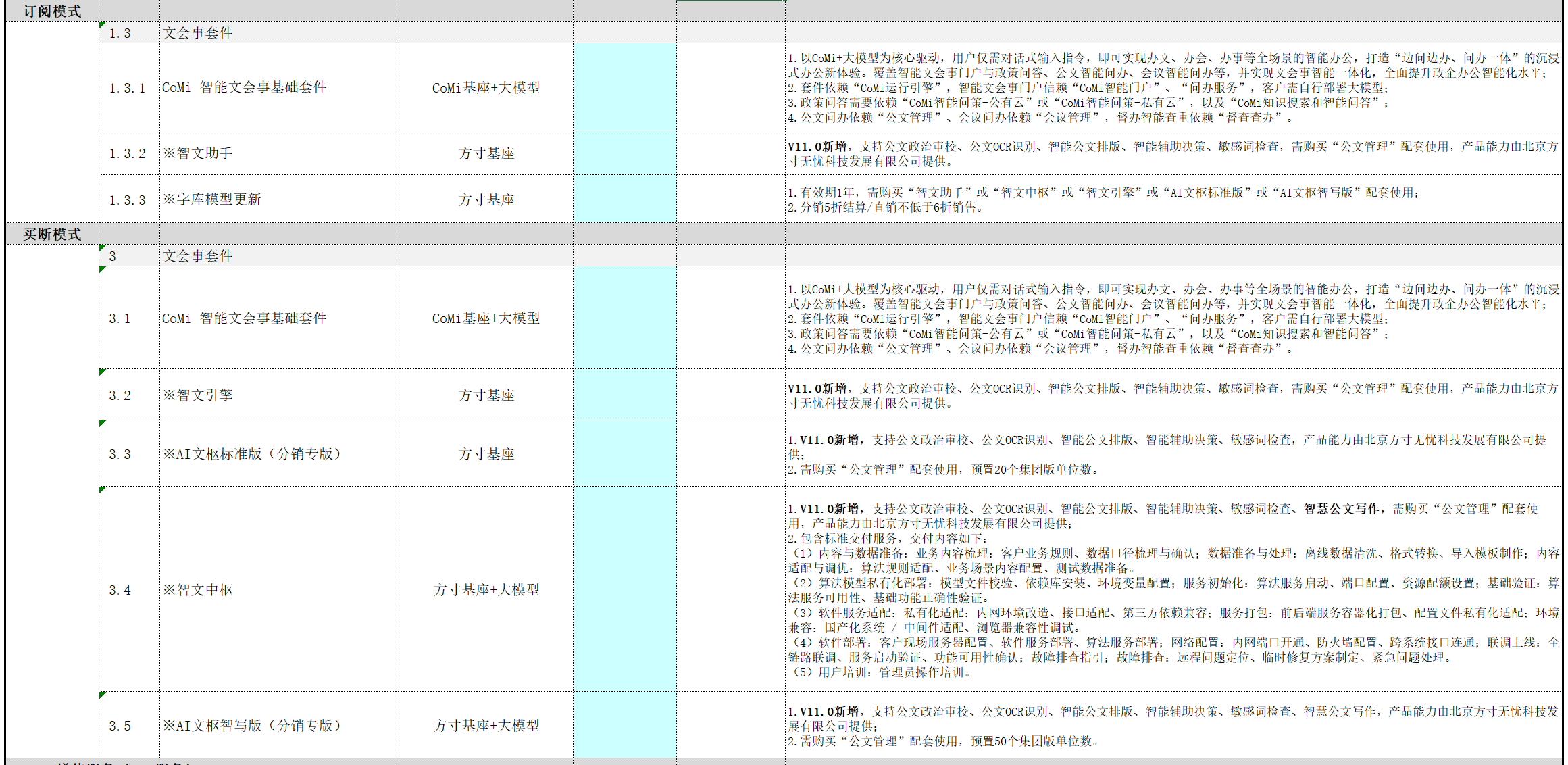
Task: Click "方寸基座+大模型" in the 智文中枢 row
Action: 486,590
